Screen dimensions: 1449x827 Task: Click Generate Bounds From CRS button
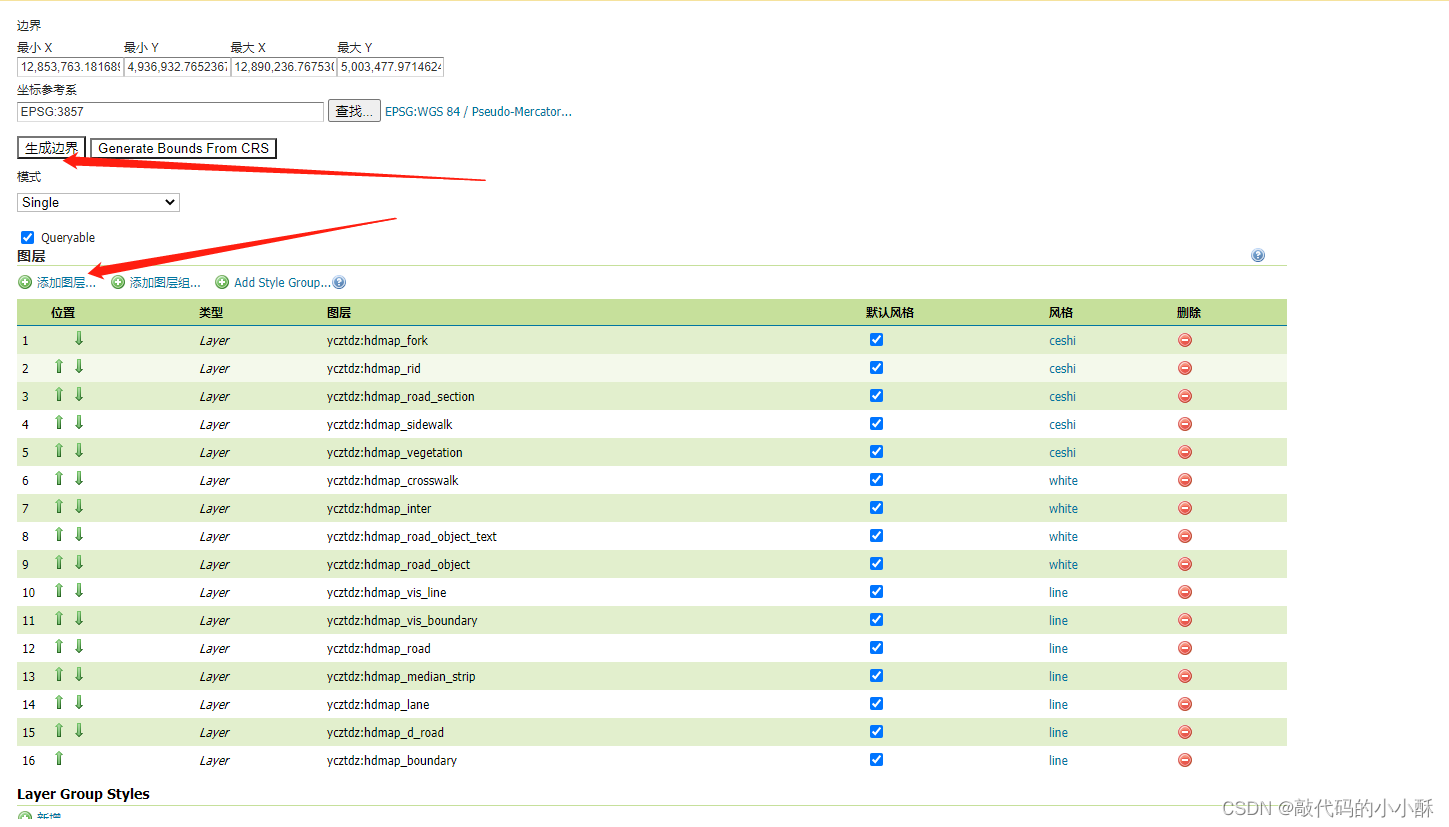click(x=184, y=148)
